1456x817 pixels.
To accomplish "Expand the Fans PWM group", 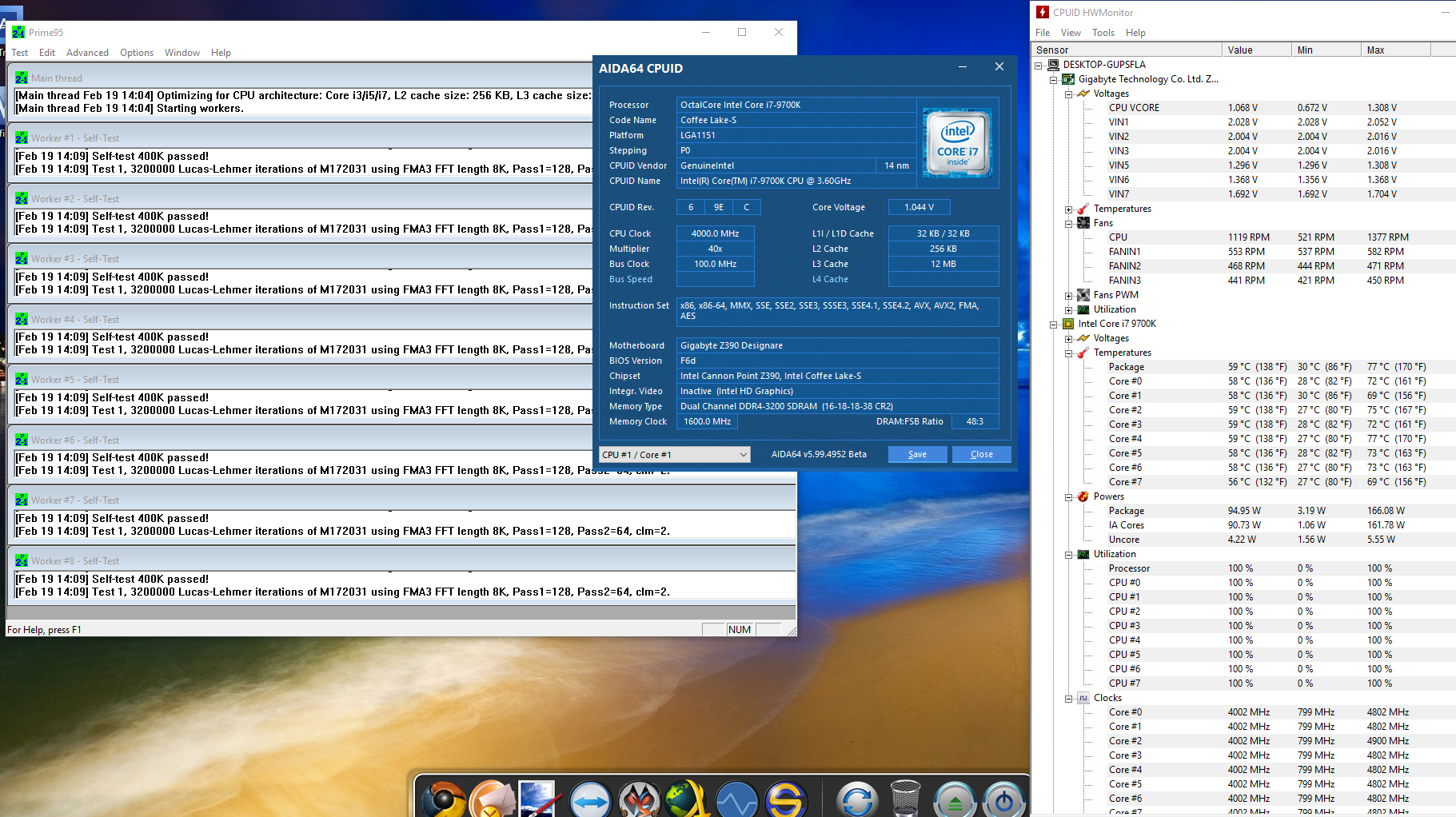I will coord(1069,295).
